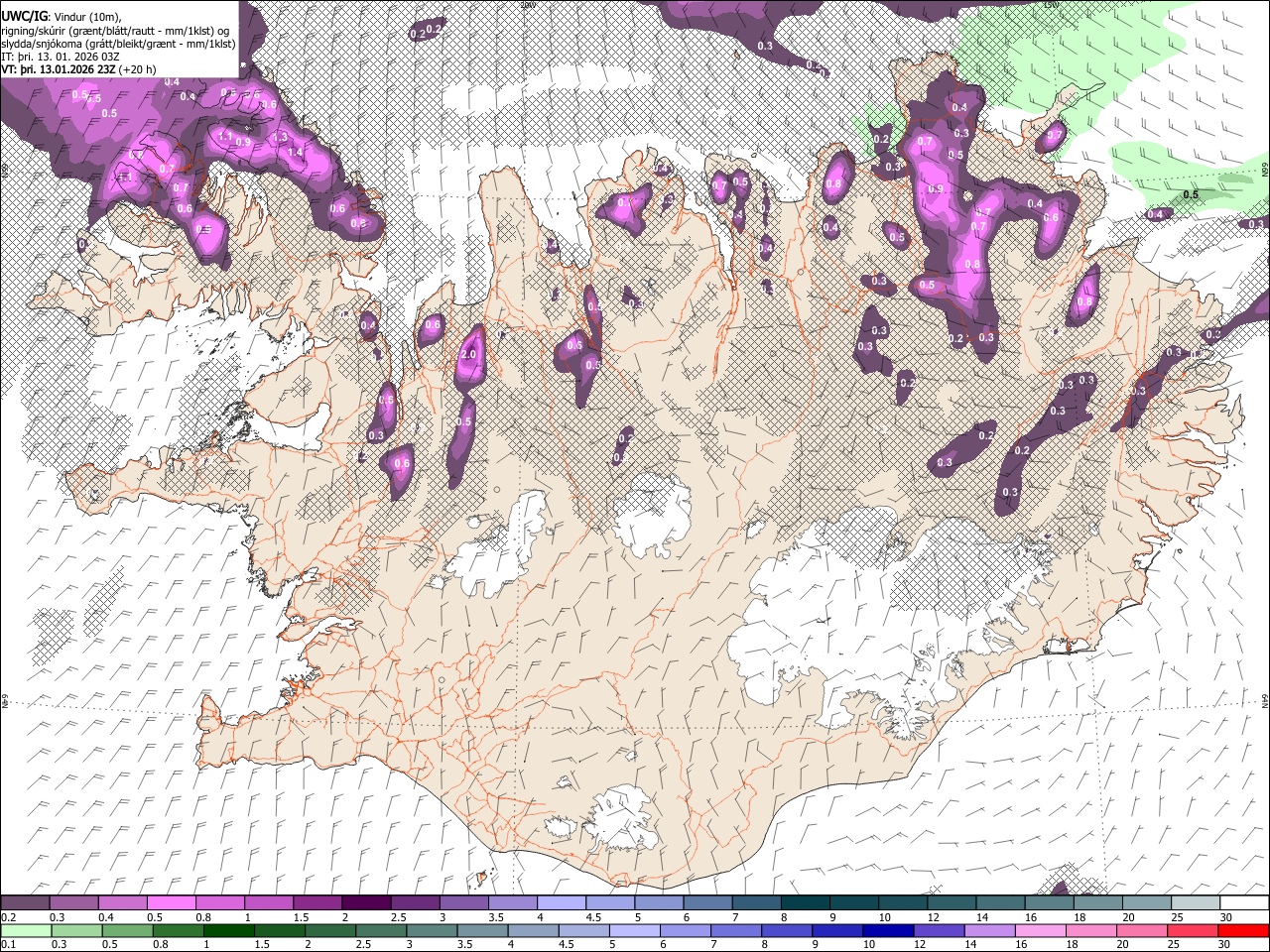This screenshot has width=1270, height=952.
Task: Click the '0.1' label under the lower scale
Action: 8,945
